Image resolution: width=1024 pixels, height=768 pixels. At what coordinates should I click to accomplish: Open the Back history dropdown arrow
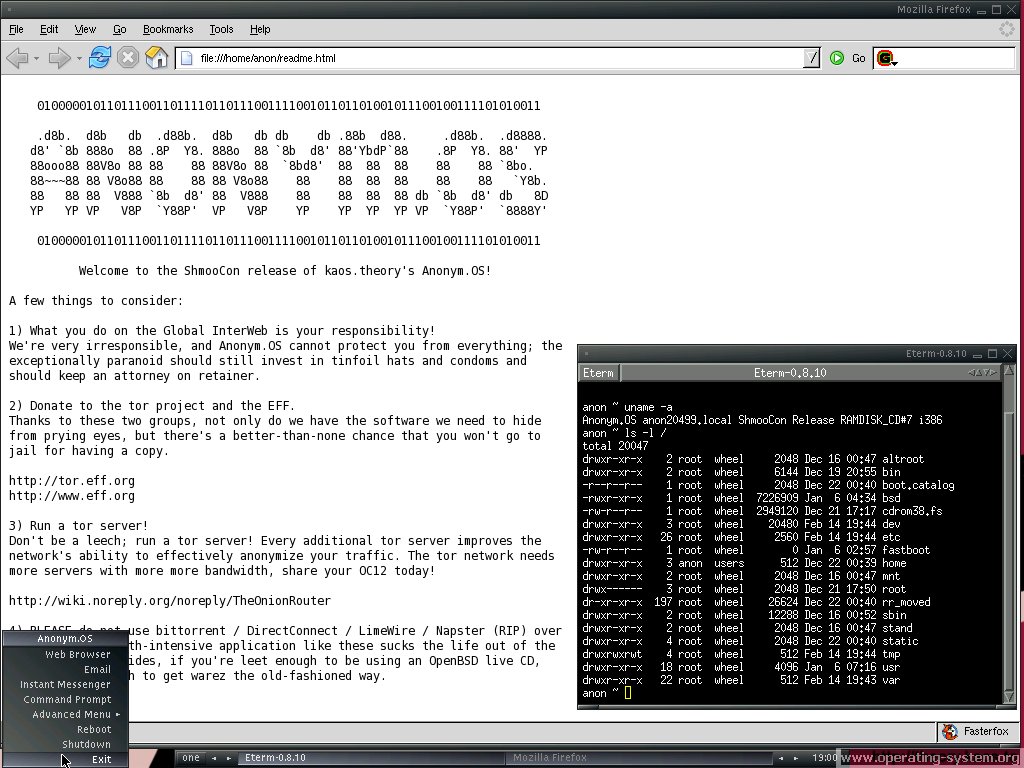point(36,58)
